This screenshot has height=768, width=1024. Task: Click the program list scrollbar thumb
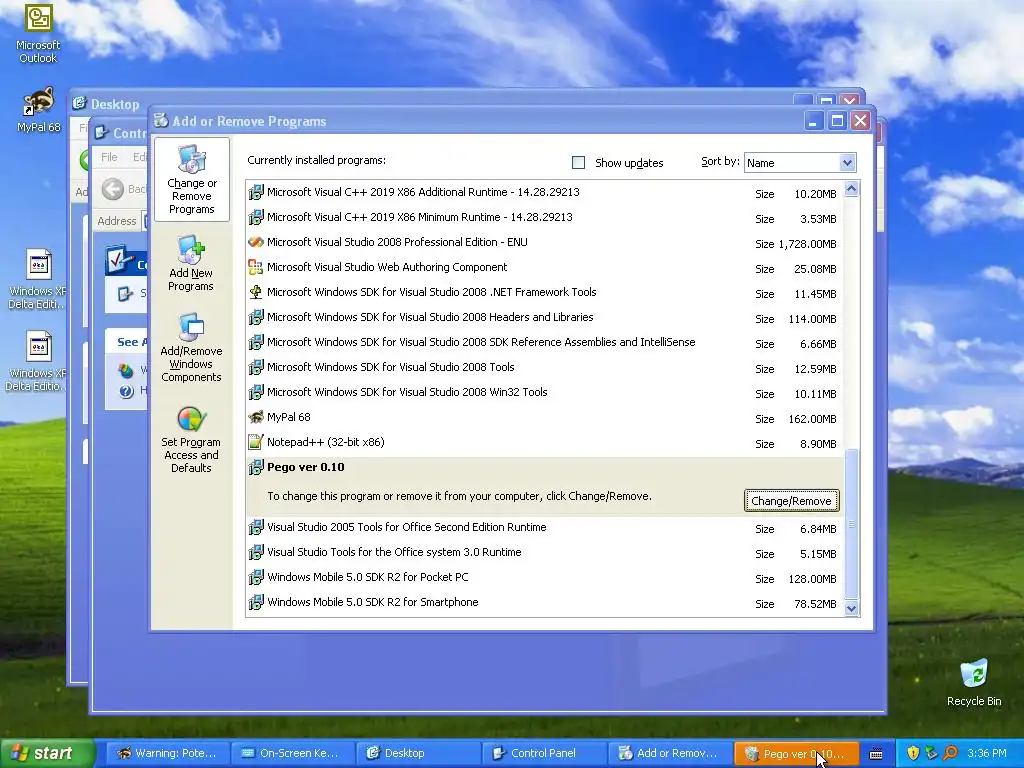851,524
